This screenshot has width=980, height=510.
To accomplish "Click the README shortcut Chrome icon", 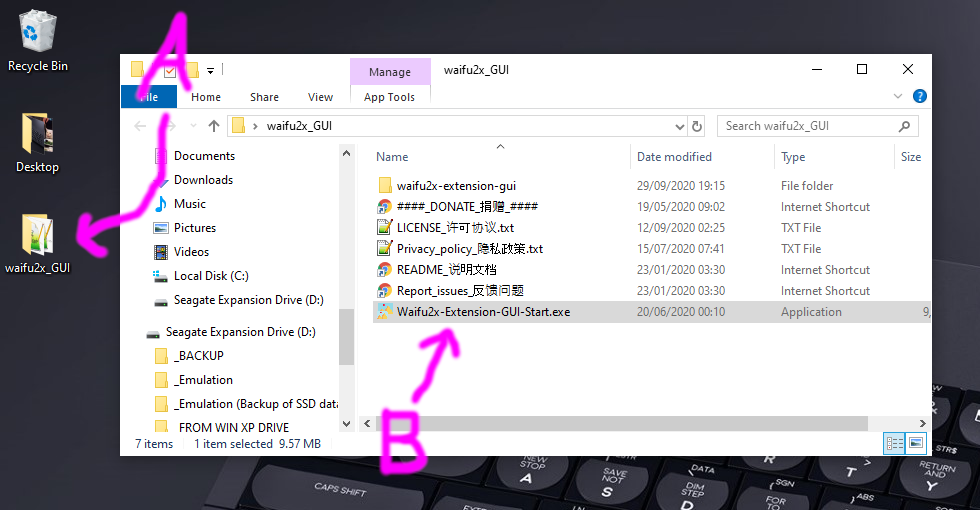I will [x=384, y=270].
